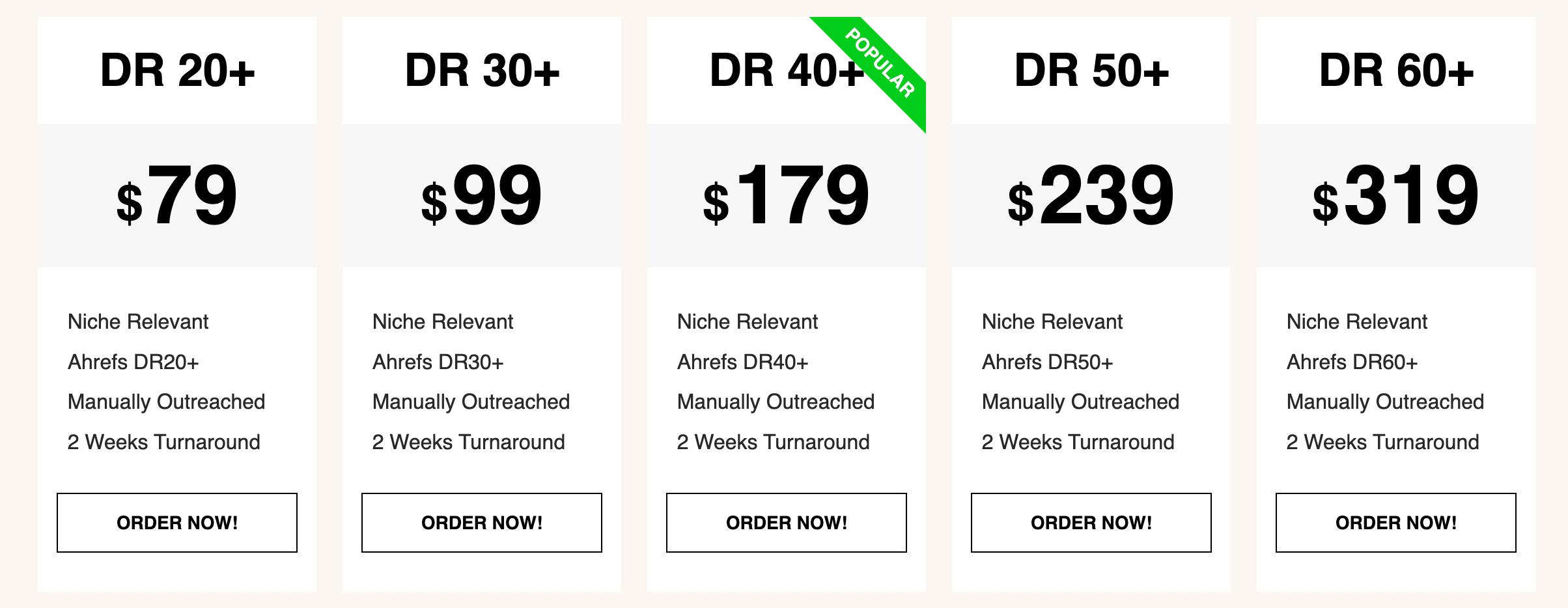
Task: Click the $79 price text
Action: [x=177, y=195]
